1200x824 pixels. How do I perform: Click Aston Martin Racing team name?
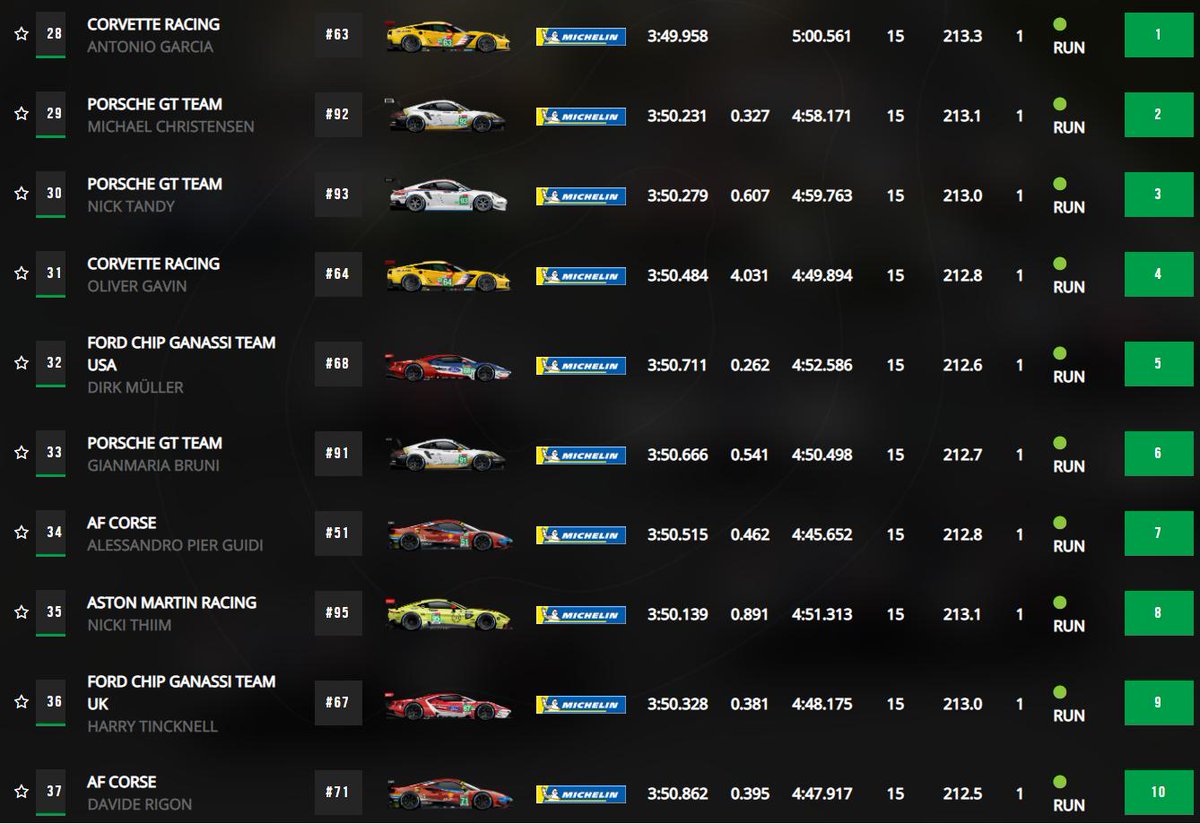pyautogui.click(x=172, y=603)
